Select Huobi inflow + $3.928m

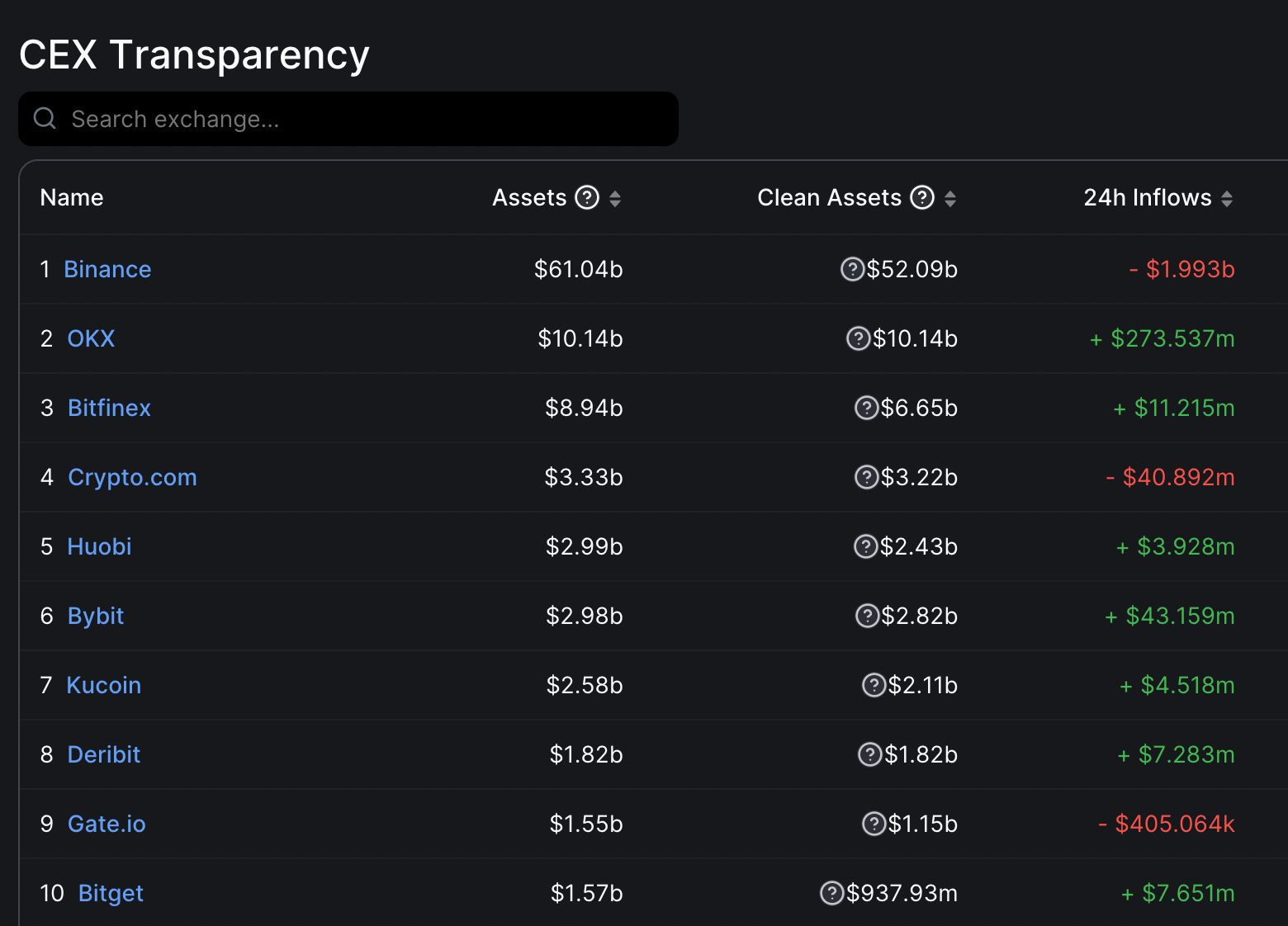[1176, 546]
